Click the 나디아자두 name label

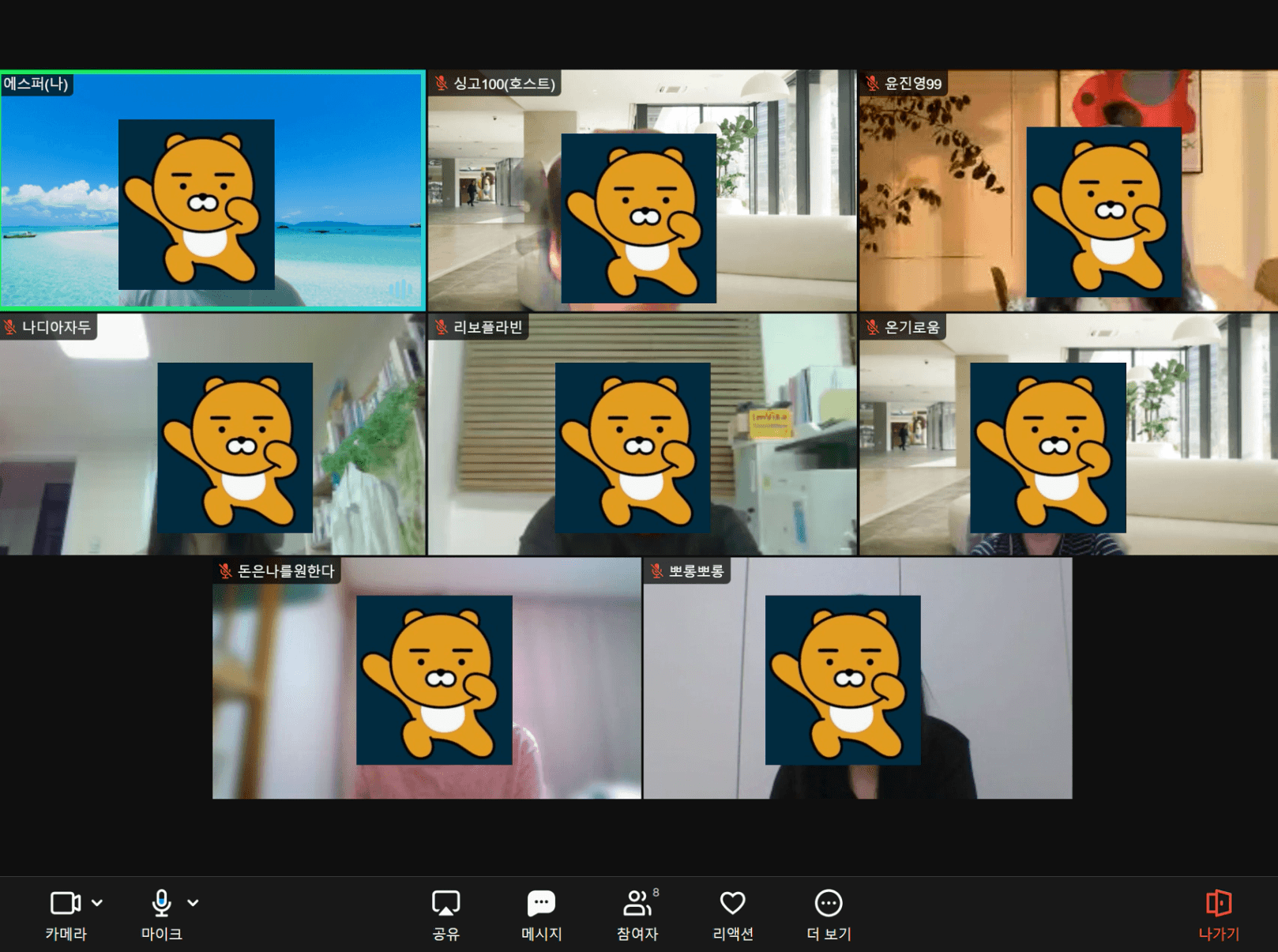pos(56,327)
